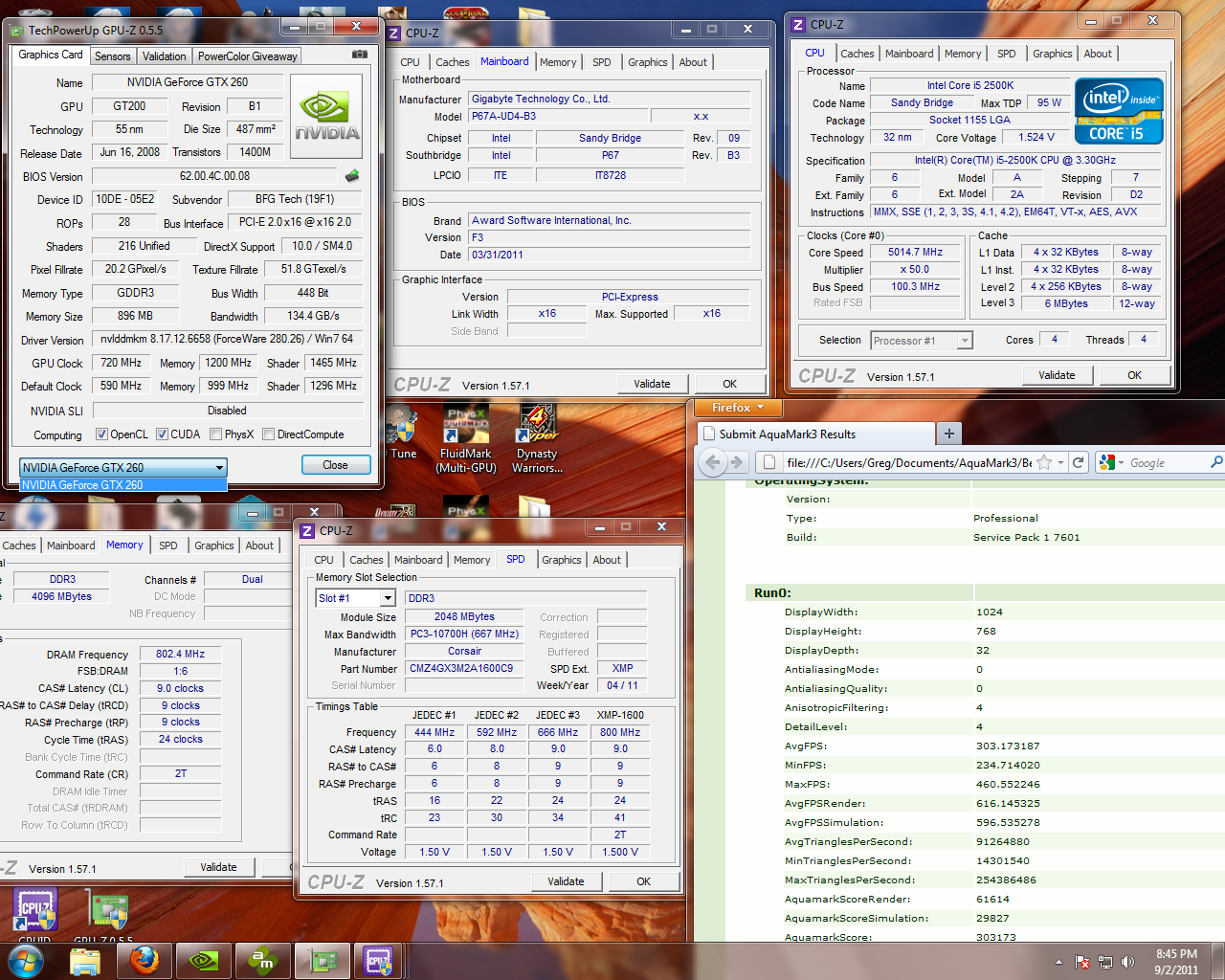1225x980 pixels.
Task: Switch to the Sensors tab in GPU-Z
Action: (x=113, y=56)
